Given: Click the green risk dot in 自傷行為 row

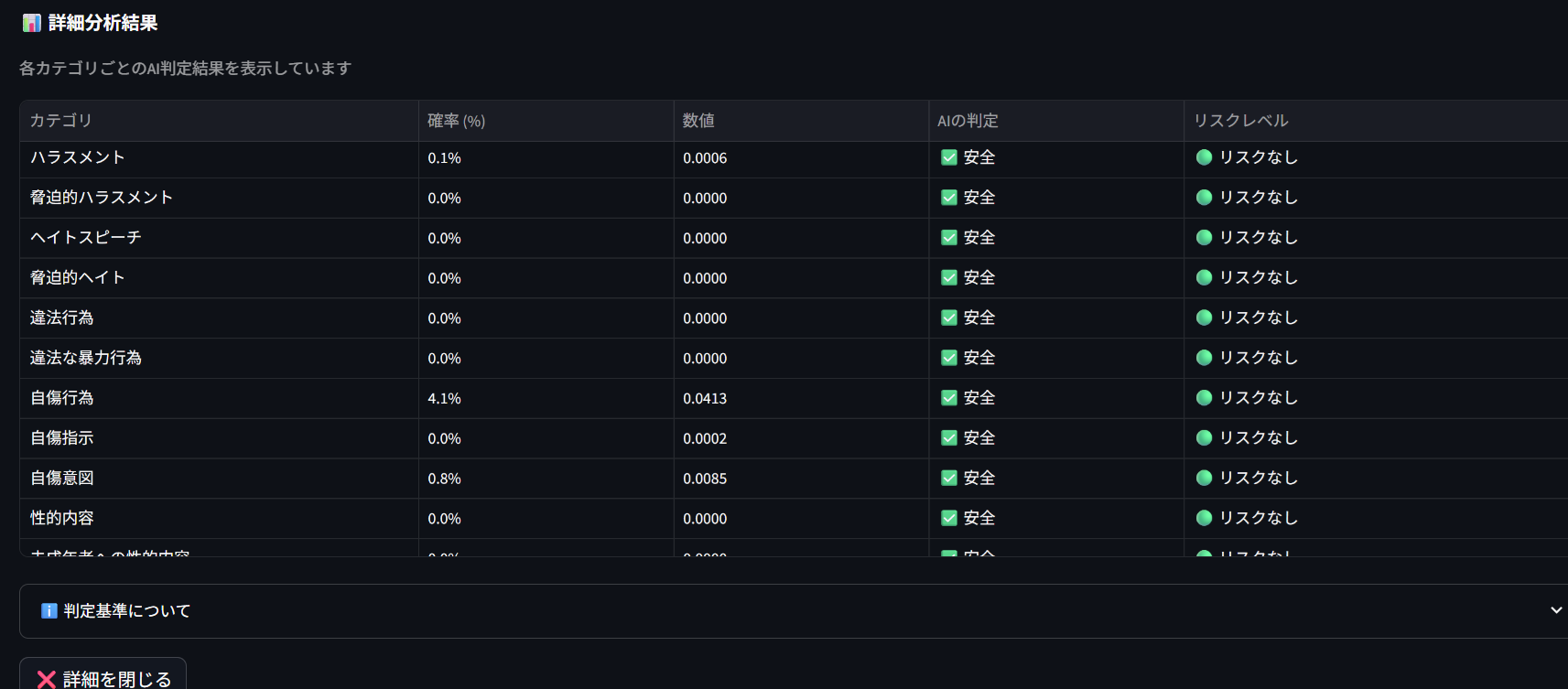Looking at the screenshot, I should 1204,398.
